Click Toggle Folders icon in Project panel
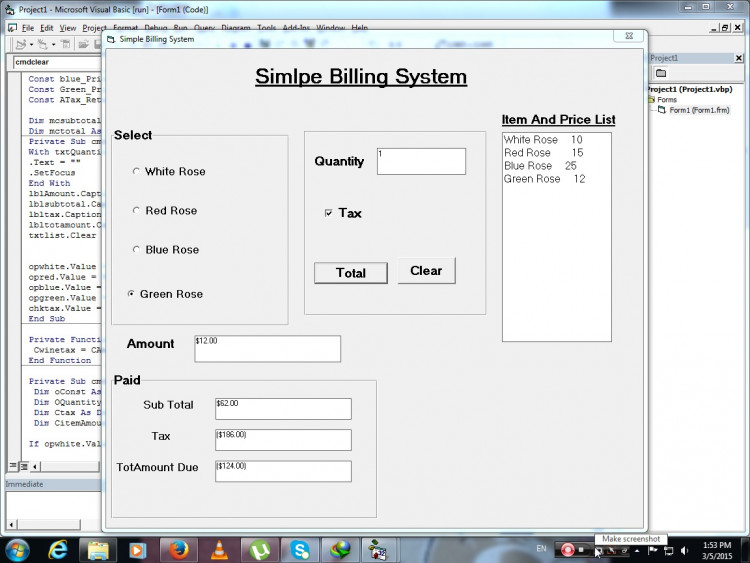Screen dimensions: 750x563 pos(661,73)
